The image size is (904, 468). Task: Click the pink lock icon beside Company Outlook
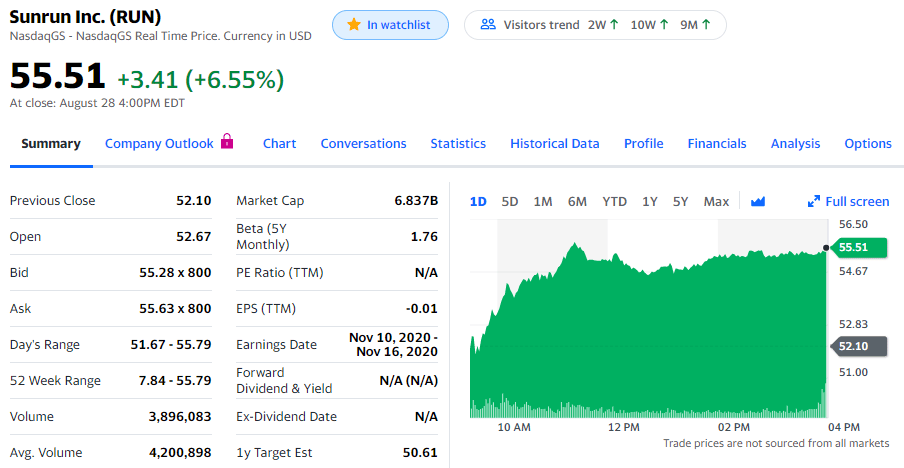click(x=227, y=142)
